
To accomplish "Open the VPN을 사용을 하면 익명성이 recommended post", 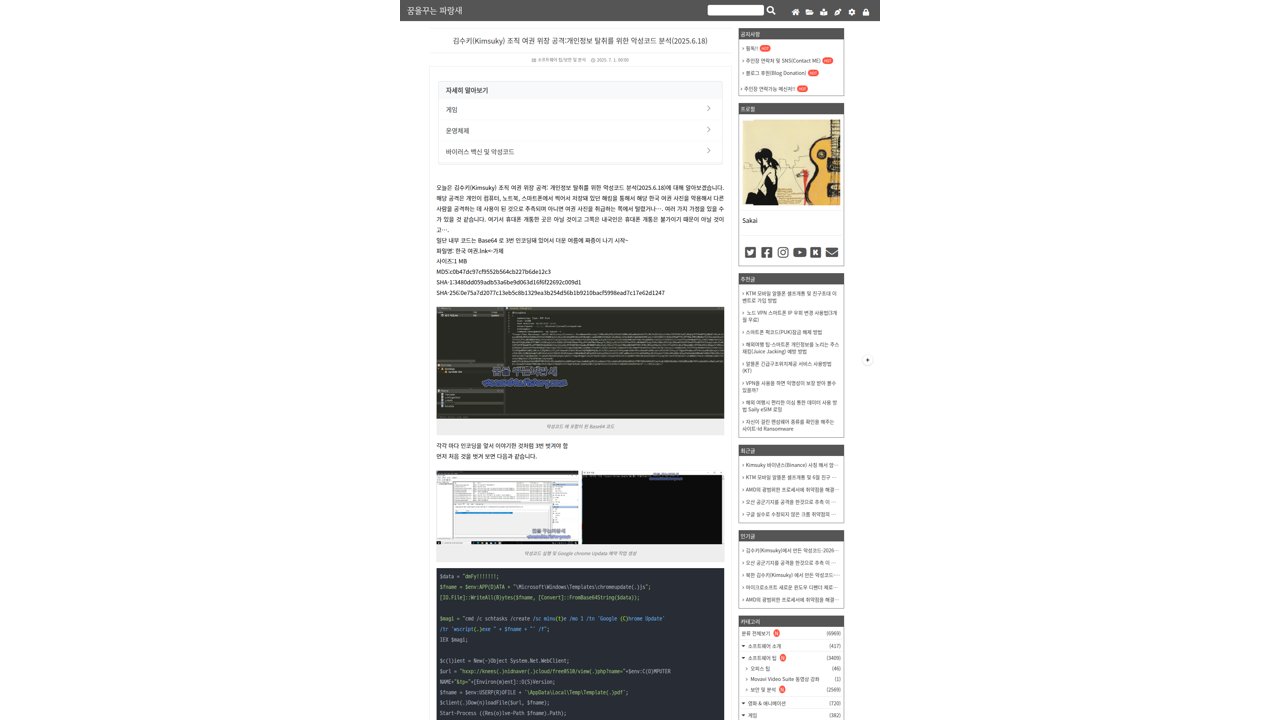I will tap(790, 386).
